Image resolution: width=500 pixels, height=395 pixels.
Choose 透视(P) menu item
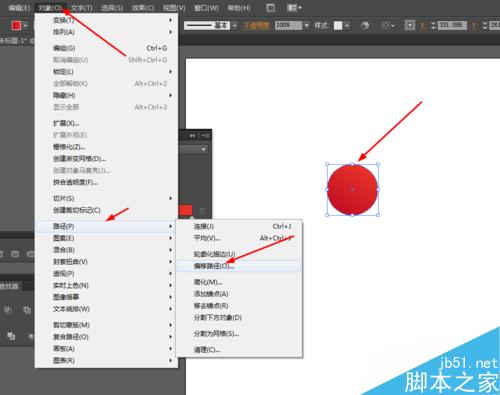[x=106, y=274]
